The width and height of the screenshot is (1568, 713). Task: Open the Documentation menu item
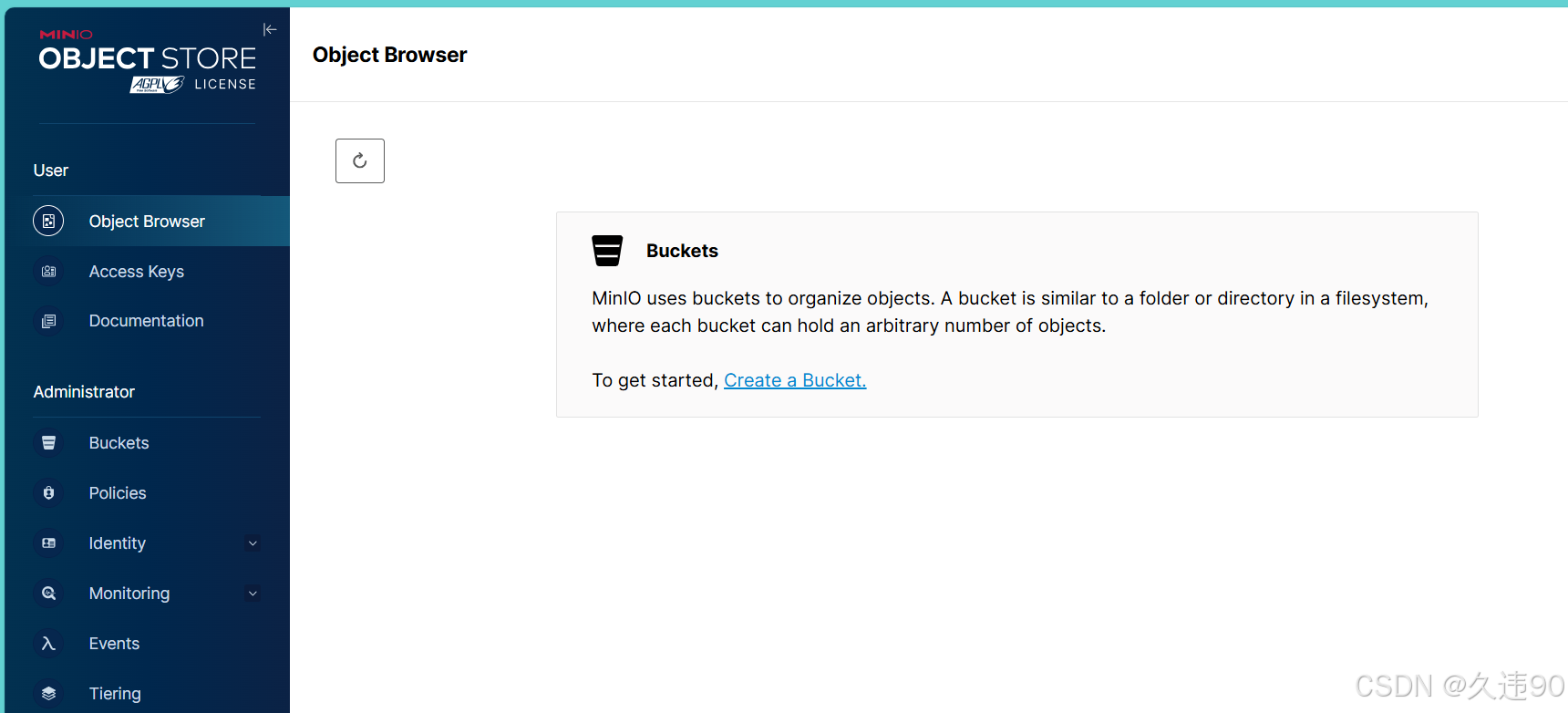point(147,321)
